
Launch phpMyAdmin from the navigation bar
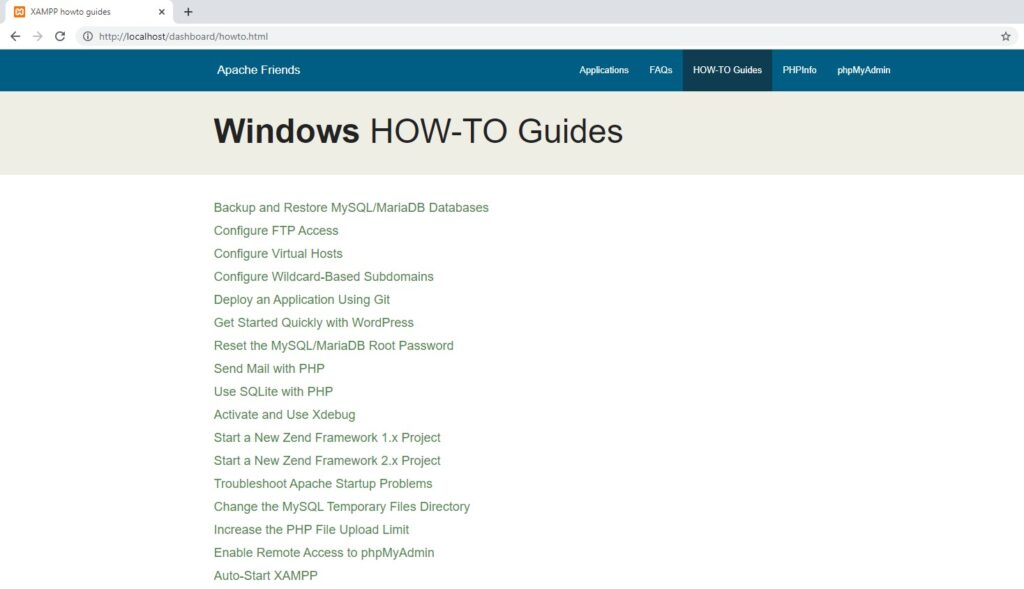[863, 70]
